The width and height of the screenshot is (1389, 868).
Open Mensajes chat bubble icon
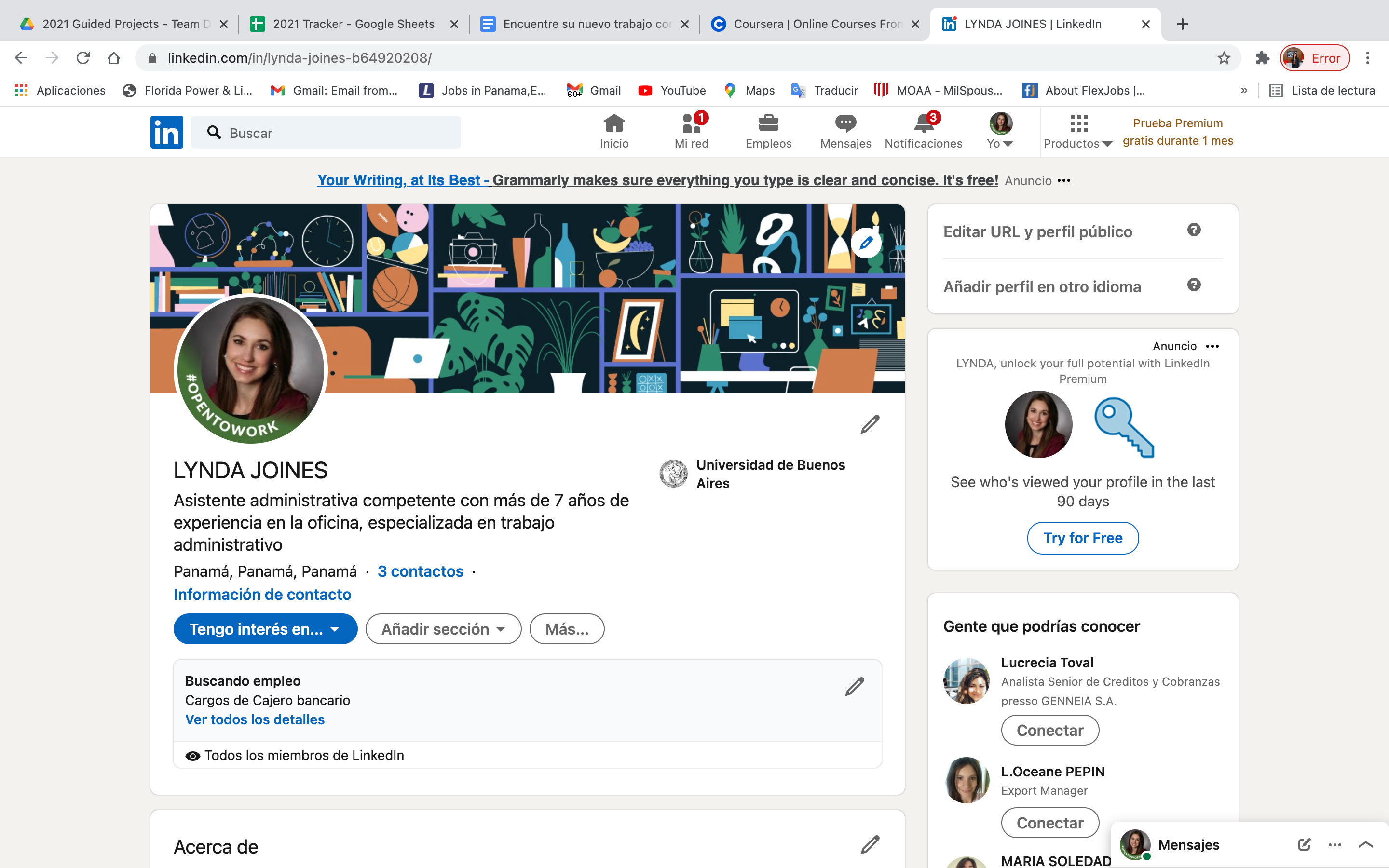point(845,124)
